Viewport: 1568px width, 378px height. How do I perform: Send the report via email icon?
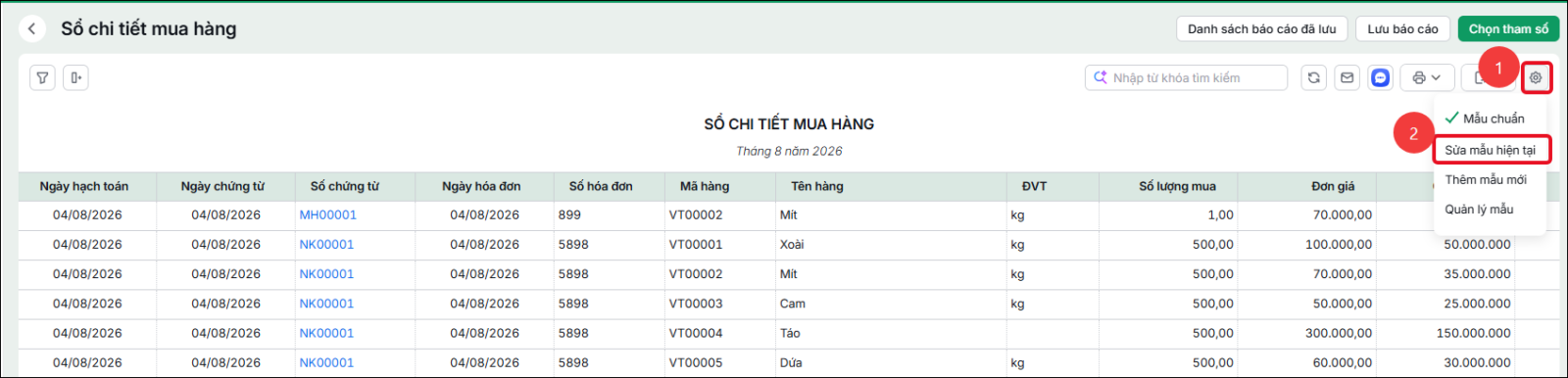(1347, 77)
